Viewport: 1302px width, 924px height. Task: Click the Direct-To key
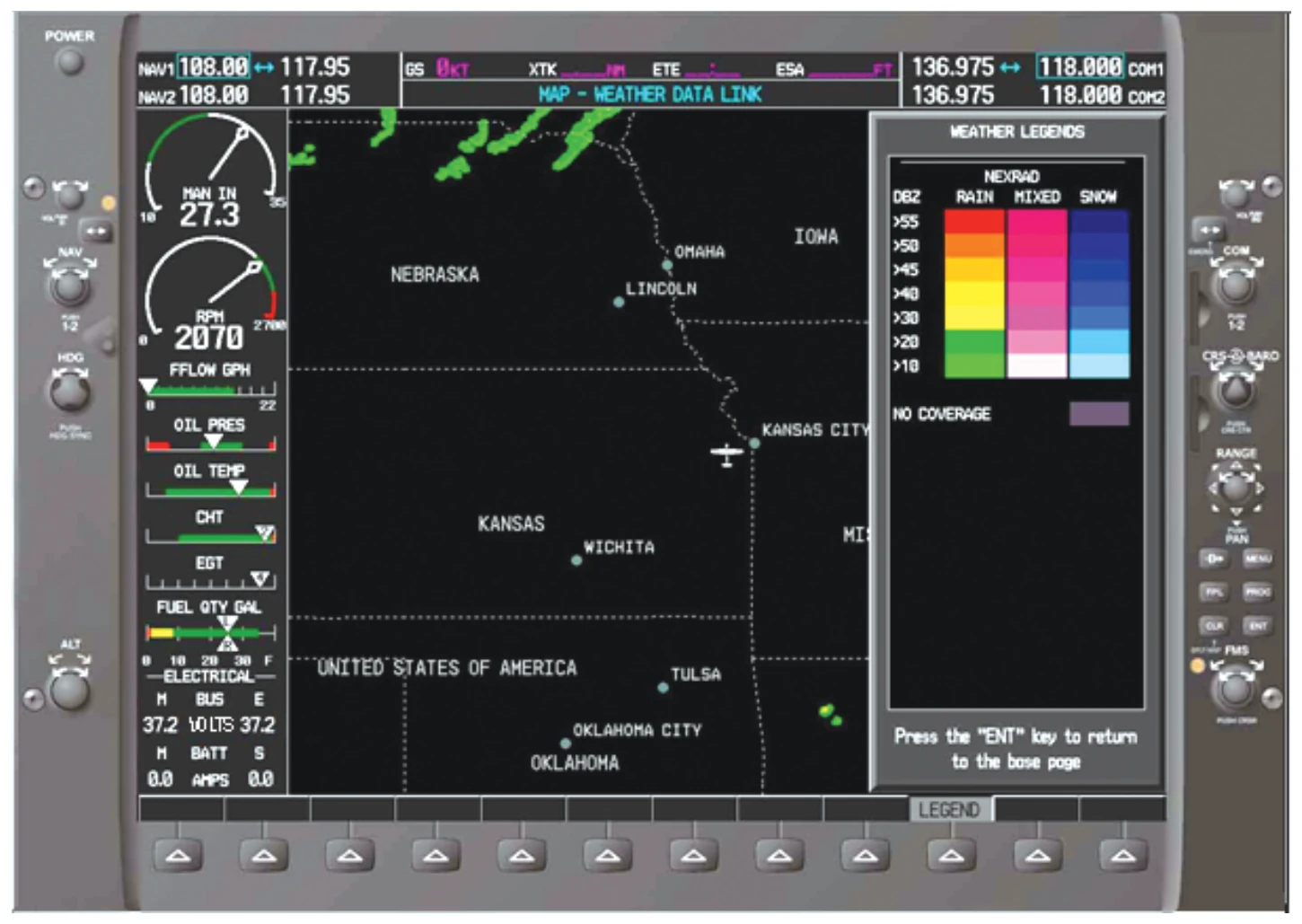1214,559
